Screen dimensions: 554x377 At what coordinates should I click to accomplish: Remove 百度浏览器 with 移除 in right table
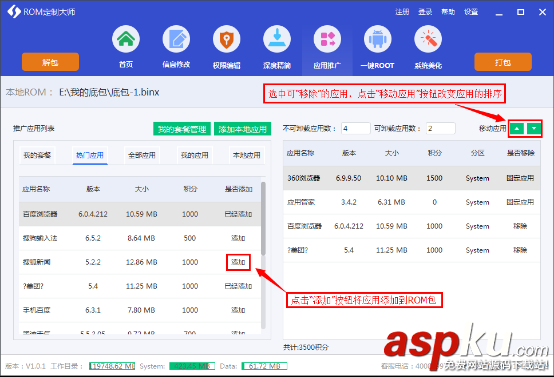(520, 226)
